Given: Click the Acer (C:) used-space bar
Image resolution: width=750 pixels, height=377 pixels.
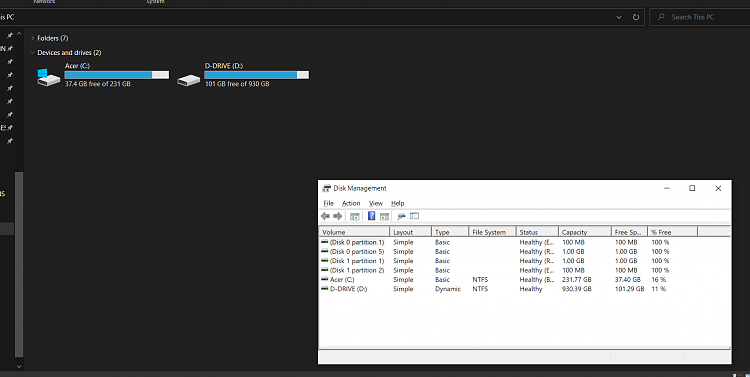Looking at the screenshot, I should click(117, 75).
